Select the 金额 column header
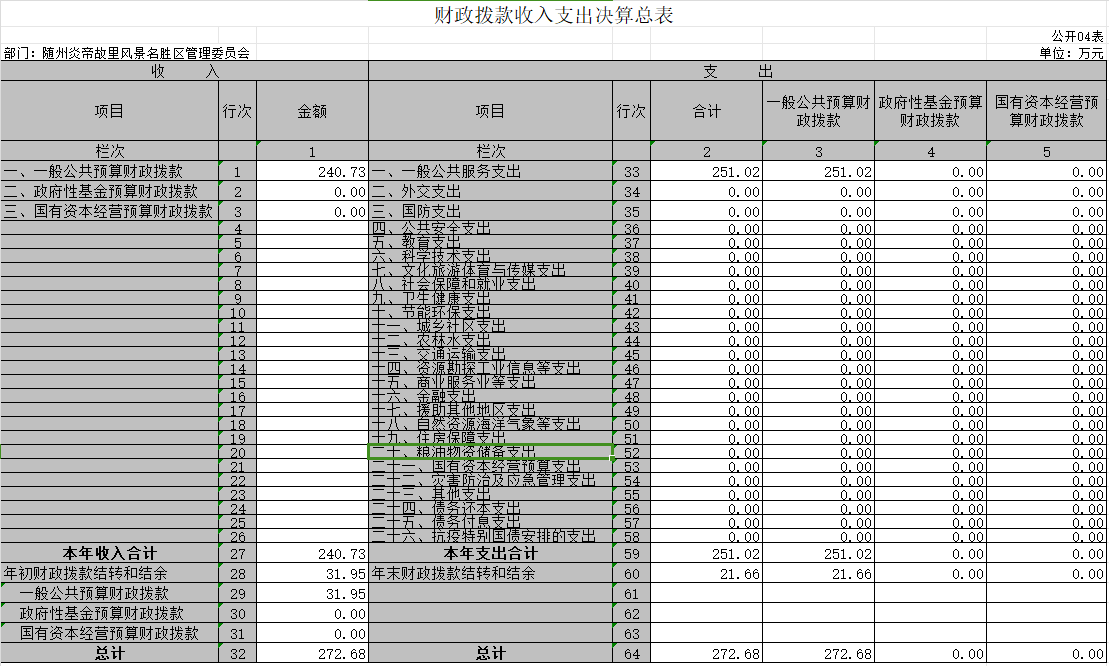 click(x=312, y=111)
